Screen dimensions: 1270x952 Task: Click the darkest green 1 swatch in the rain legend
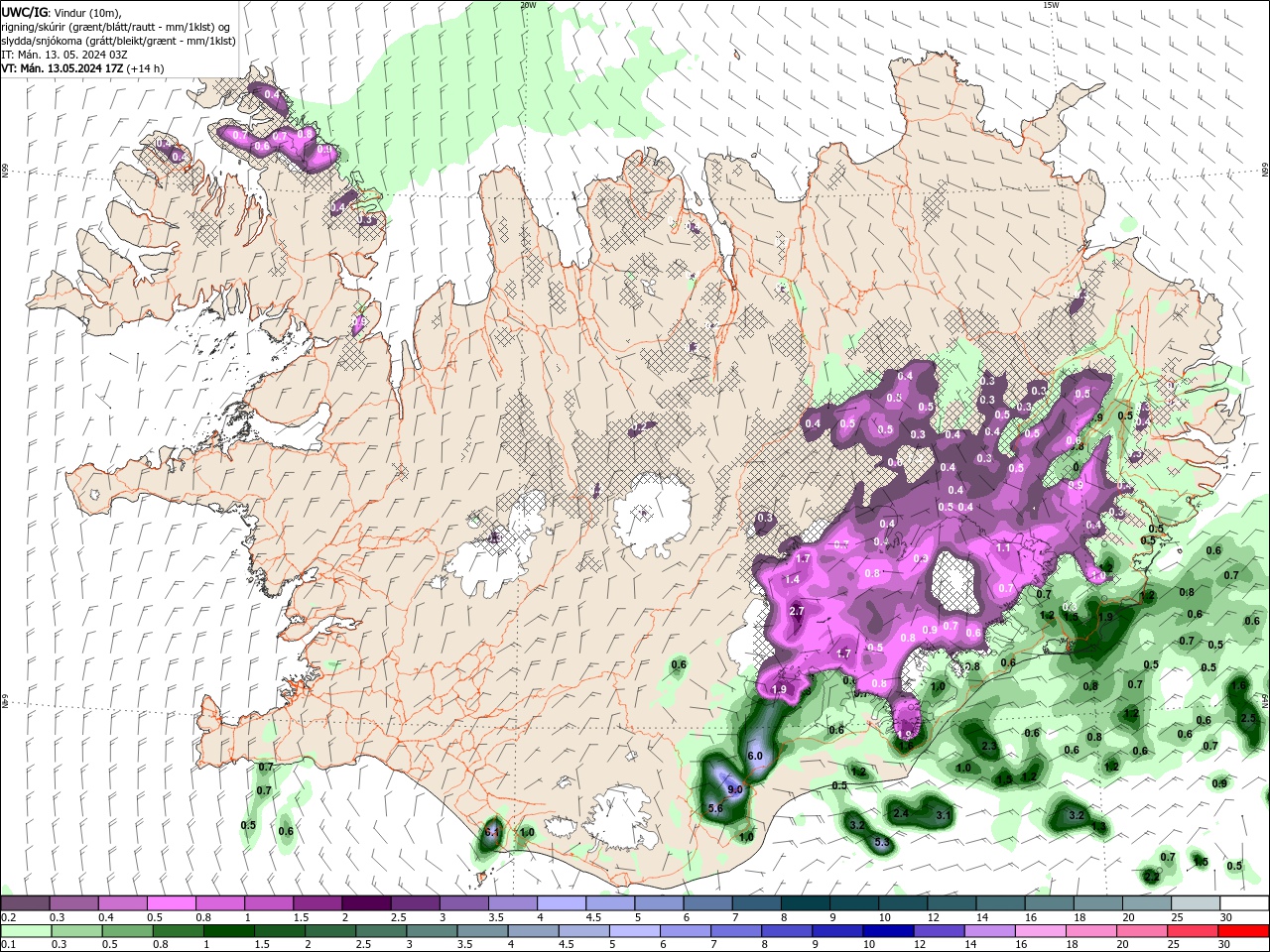pyautogui.click(x=228, y=931)
